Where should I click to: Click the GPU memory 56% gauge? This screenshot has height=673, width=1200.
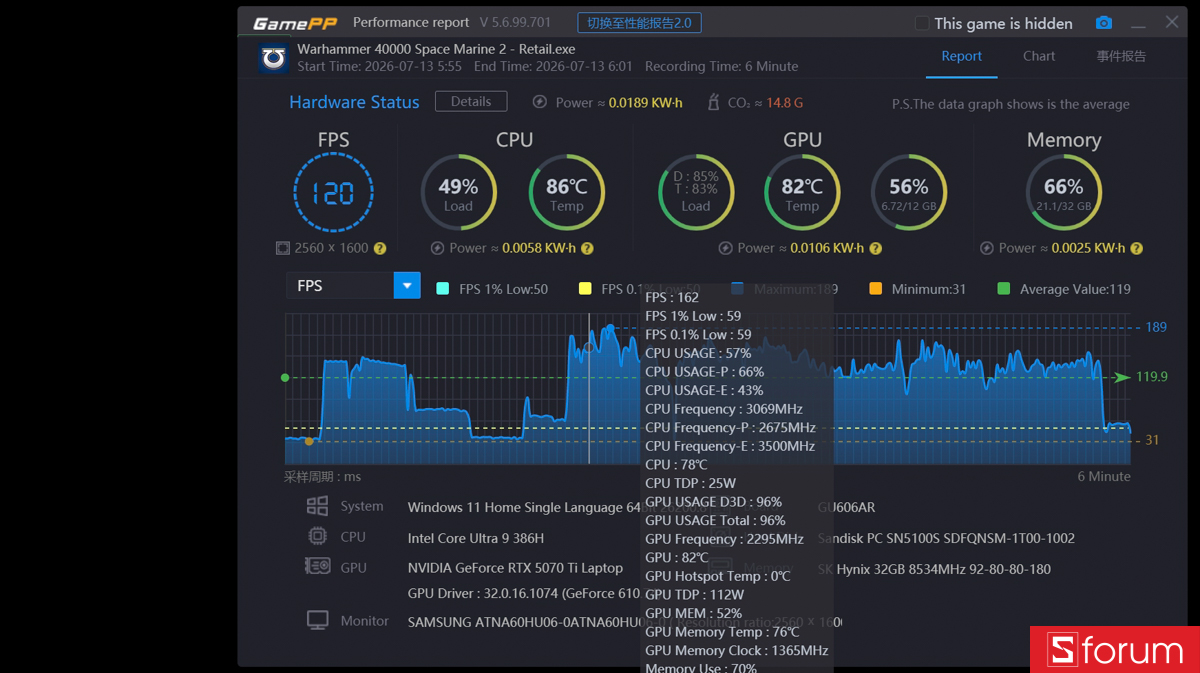click(x=909, y=192)
